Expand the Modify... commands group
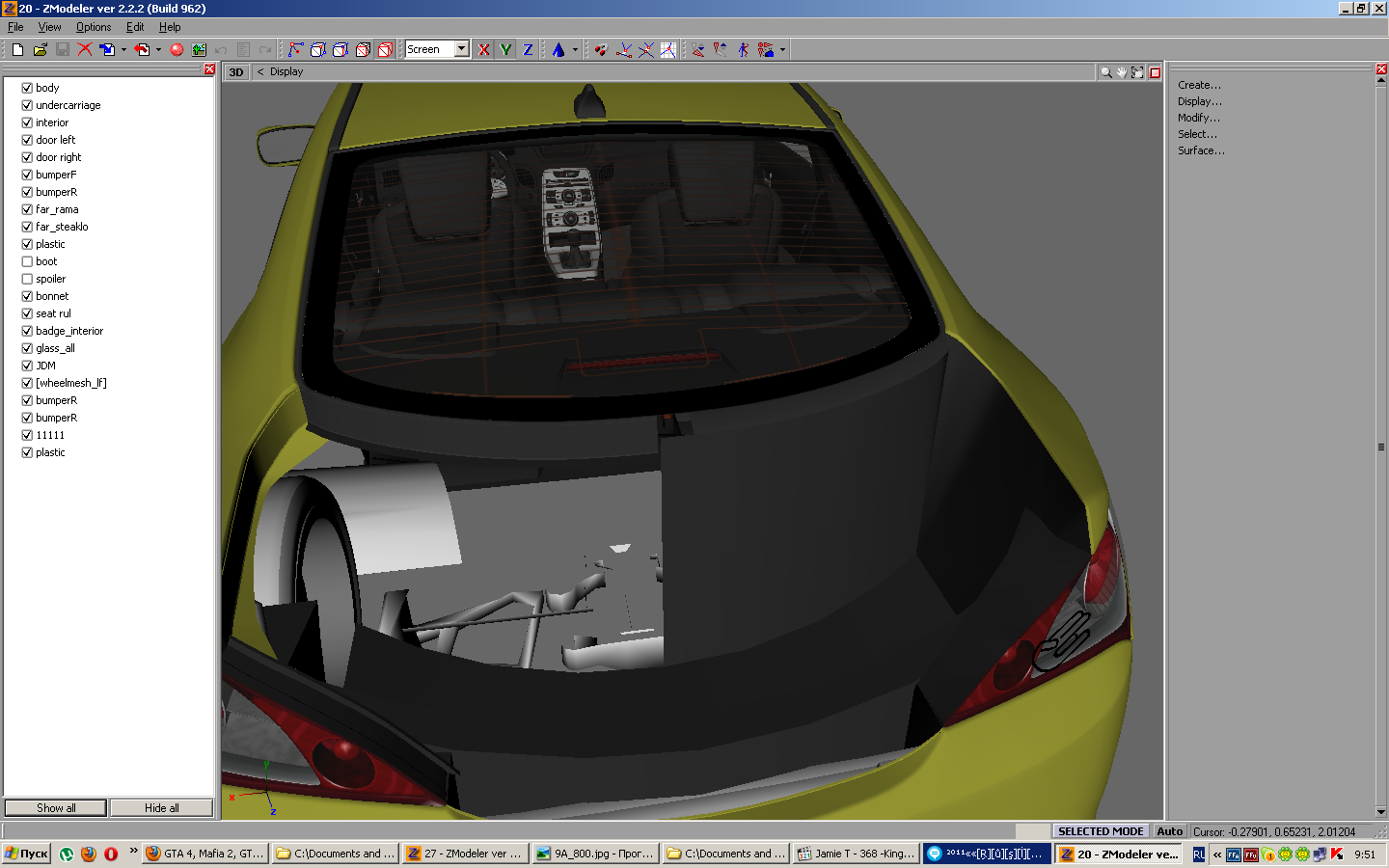 [1198, 118]
